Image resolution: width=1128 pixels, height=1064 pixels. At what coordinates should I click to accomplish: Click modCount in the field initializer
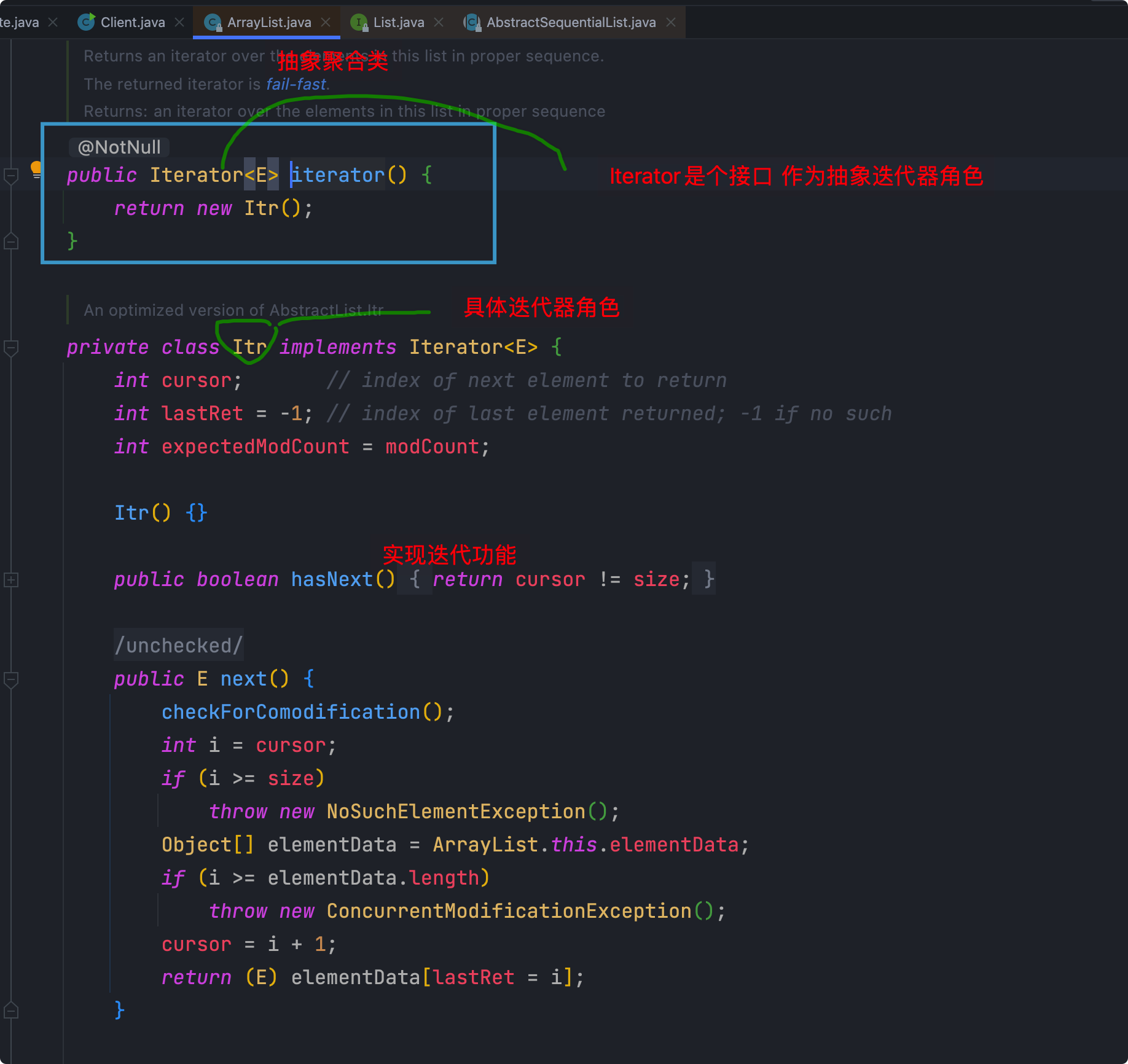point(432,447)
